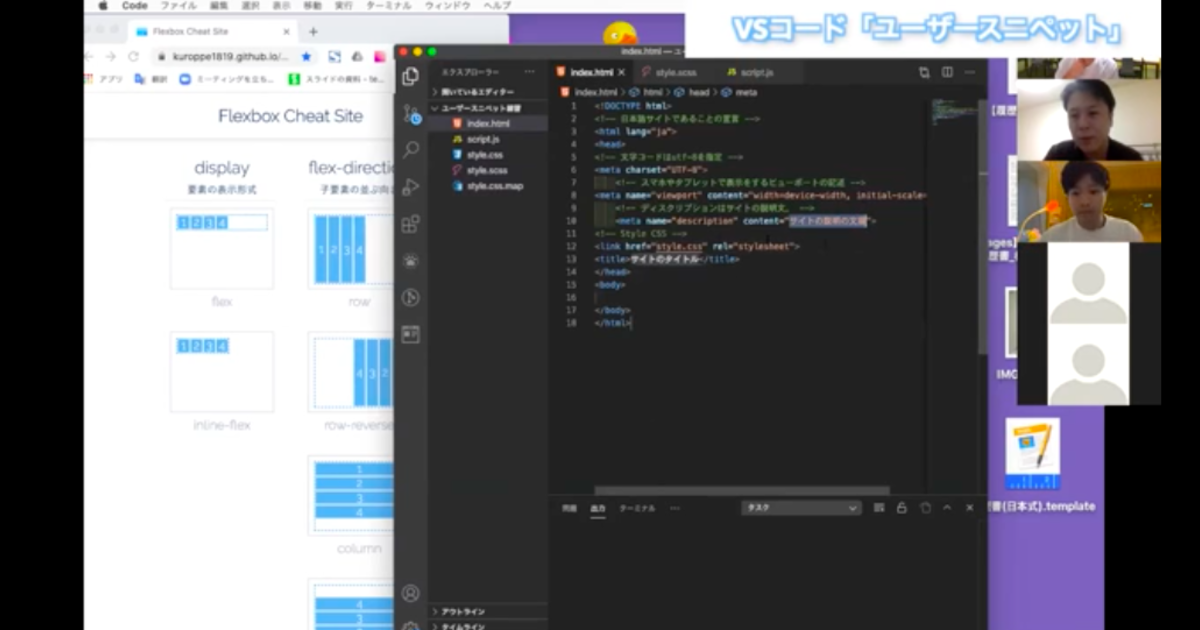Image resolution: width=1200 pixels, height=630 pixels.
Task: Open the アプリ bookmark shortcut
Action: pyautogui.click(x=104, y=79)
